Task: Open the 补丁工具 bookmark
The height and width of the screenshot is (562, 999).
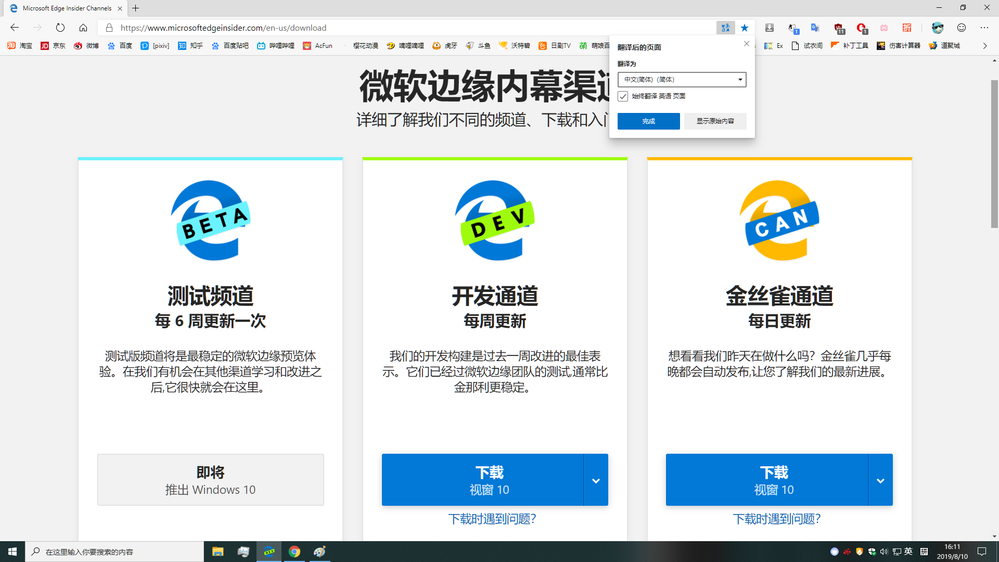Action: coord(850,46)
